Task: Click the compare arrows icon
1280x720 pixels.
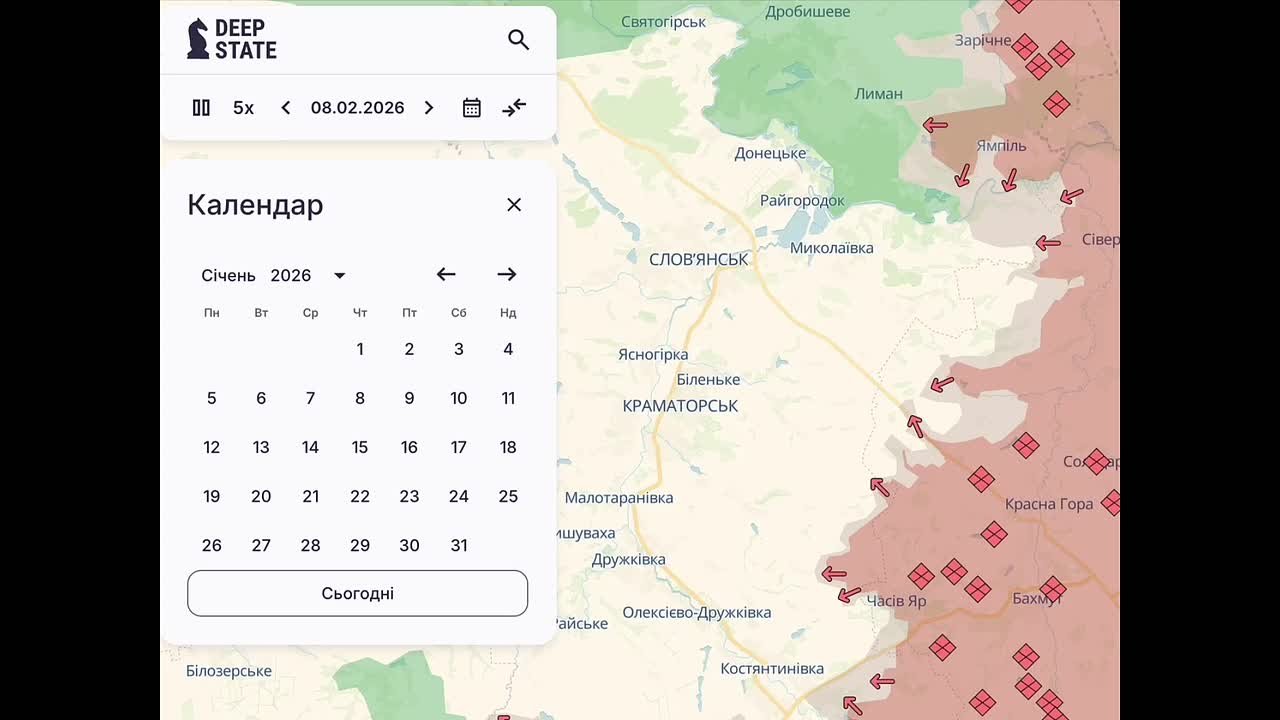Action: 514,108
